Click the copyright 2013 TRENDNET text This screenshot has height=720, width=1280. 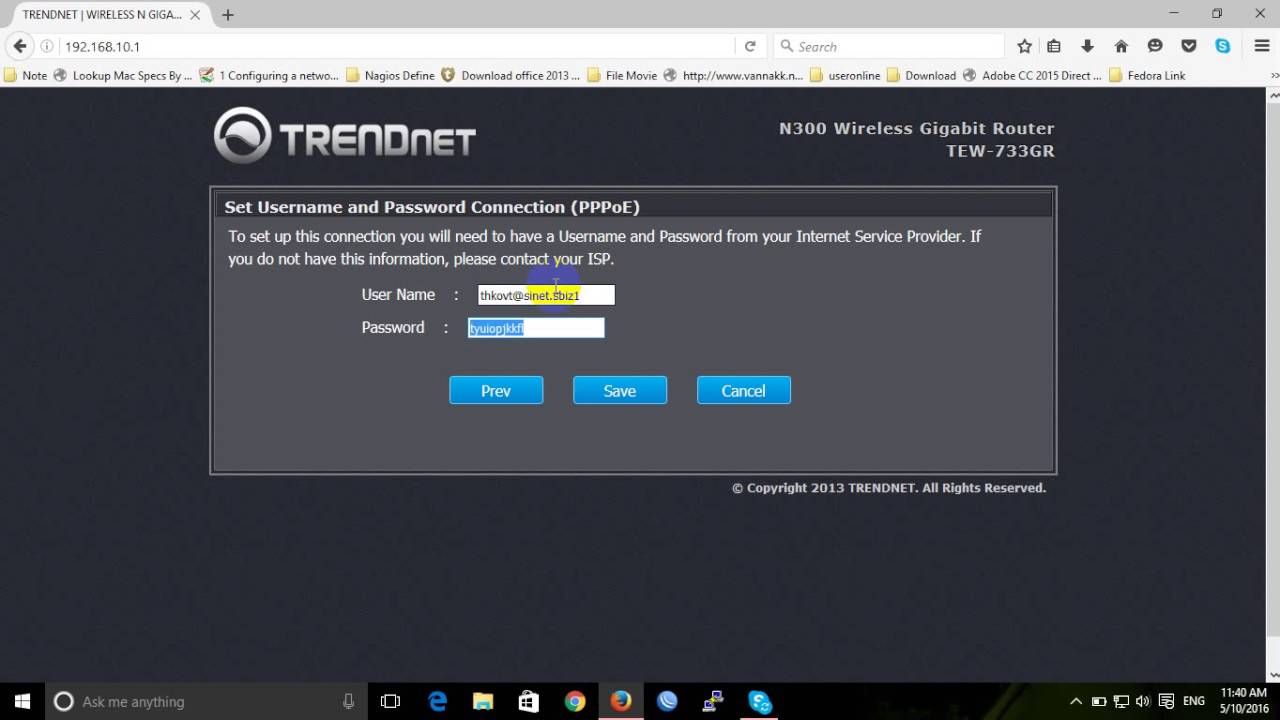tap(889, 488)
